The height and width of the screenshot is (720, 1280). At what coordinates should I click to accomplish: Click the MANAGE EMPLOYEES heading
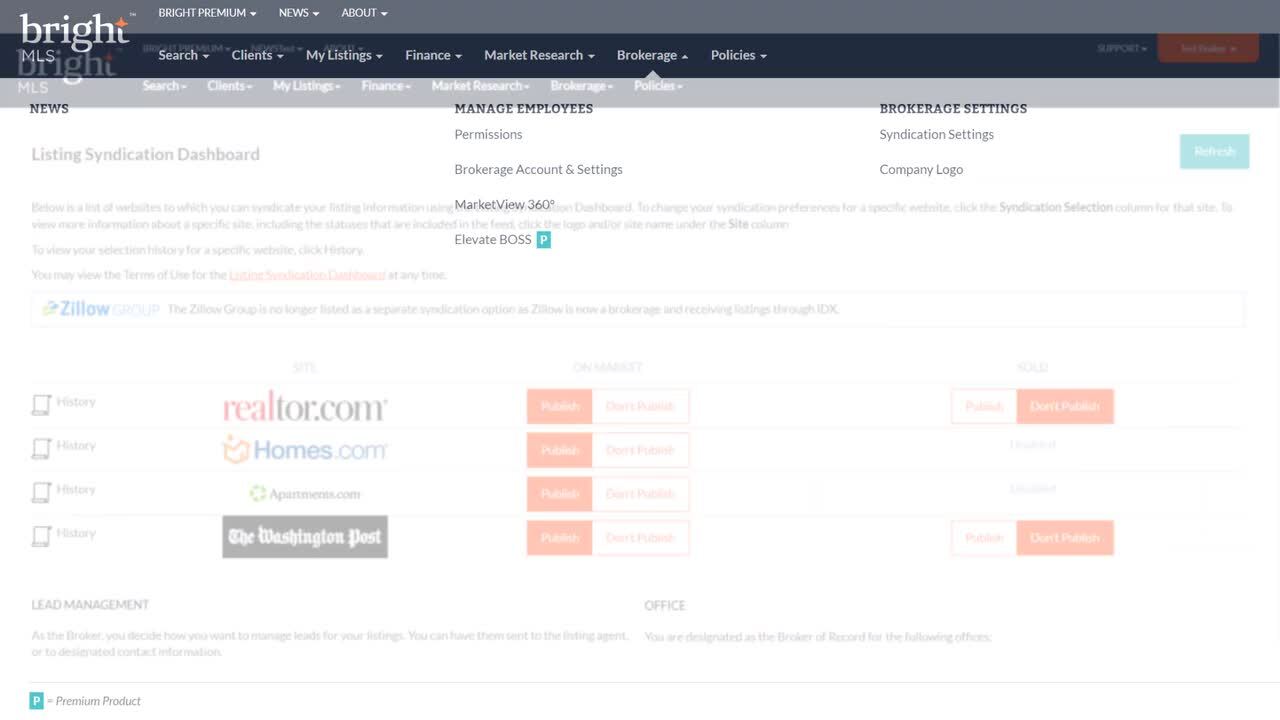pos(523,108)
